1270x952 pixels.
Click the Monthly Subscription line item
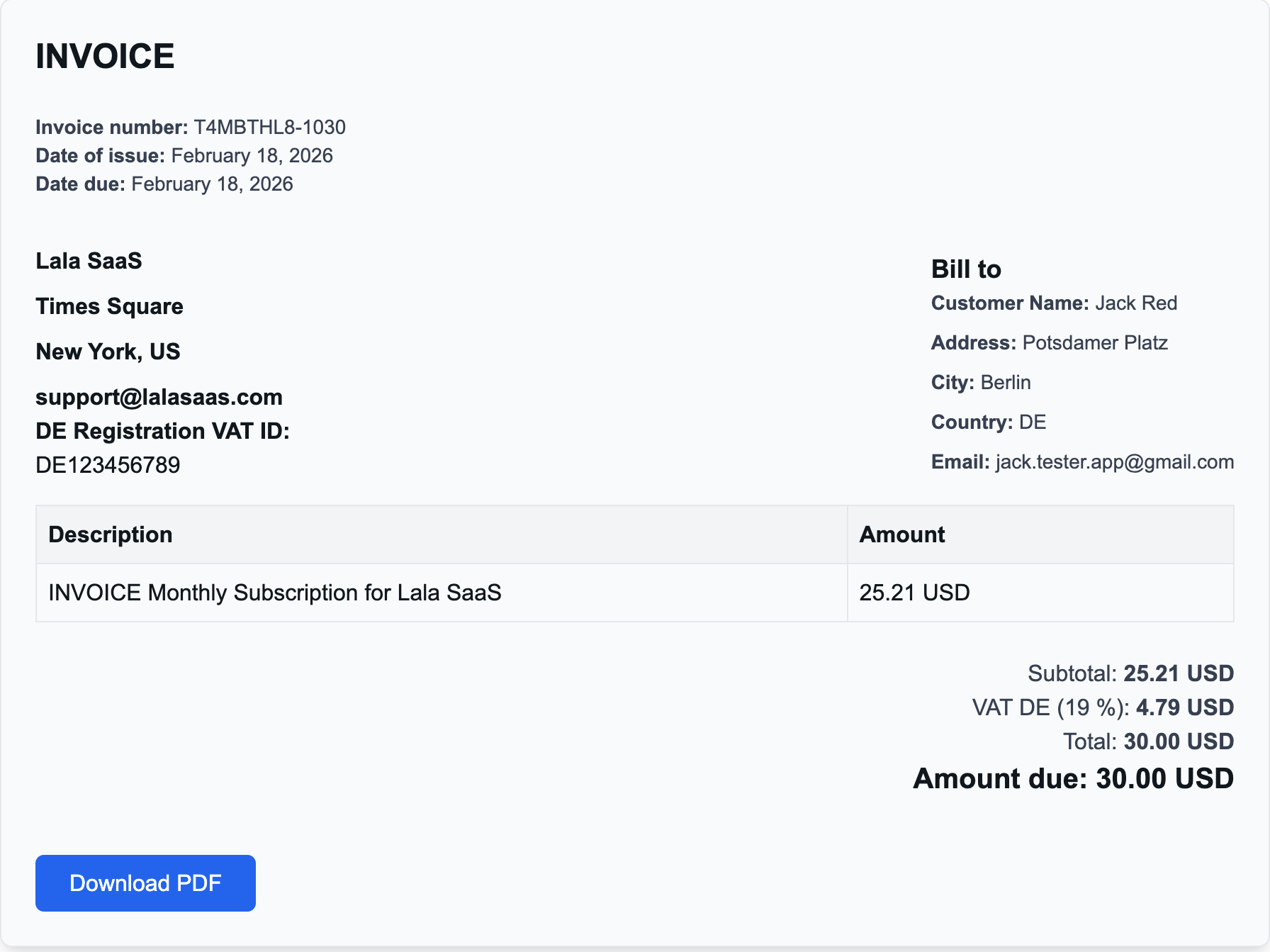(275, 593)
